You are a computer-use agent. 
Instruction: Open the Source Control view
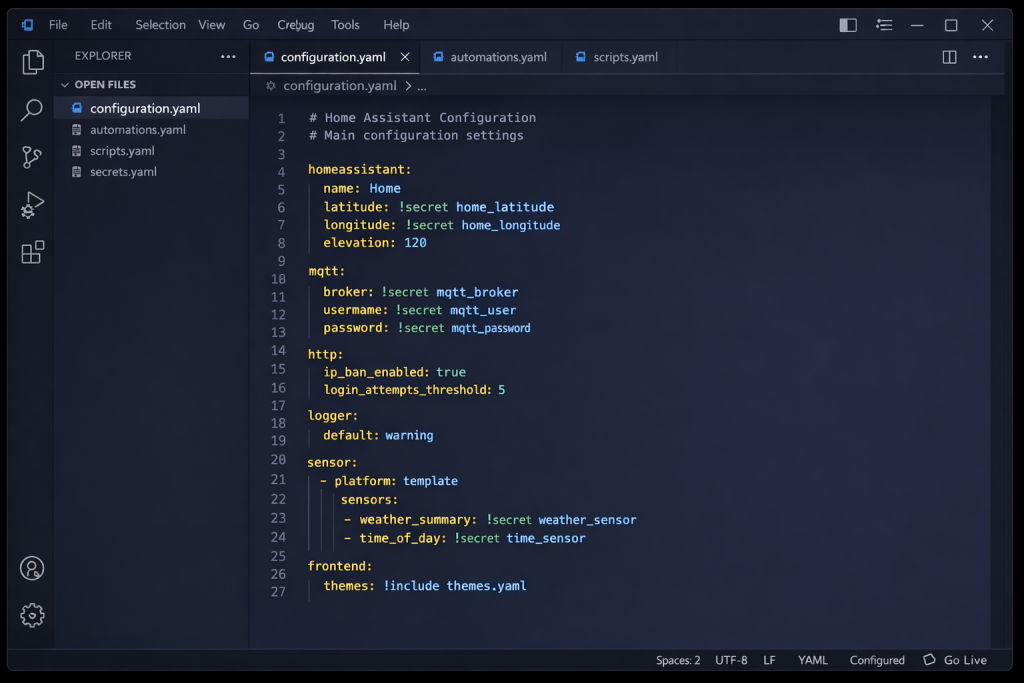click(31, 157)
